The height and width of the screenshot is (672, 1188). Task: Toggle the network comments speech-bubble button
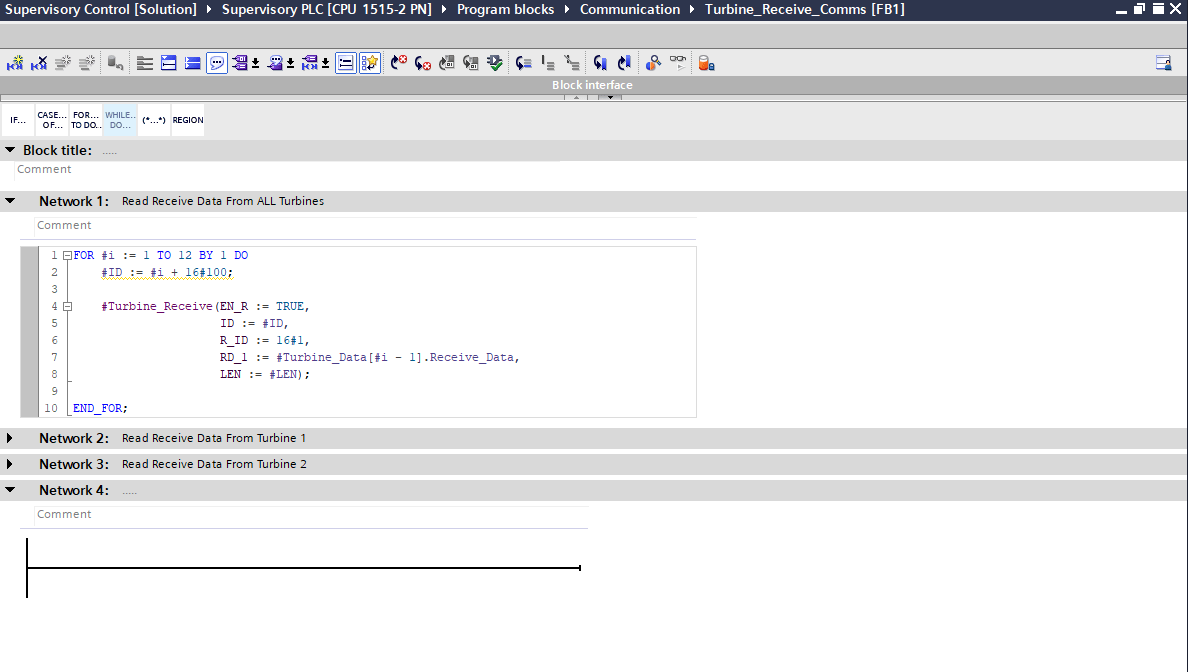point(216,63)
